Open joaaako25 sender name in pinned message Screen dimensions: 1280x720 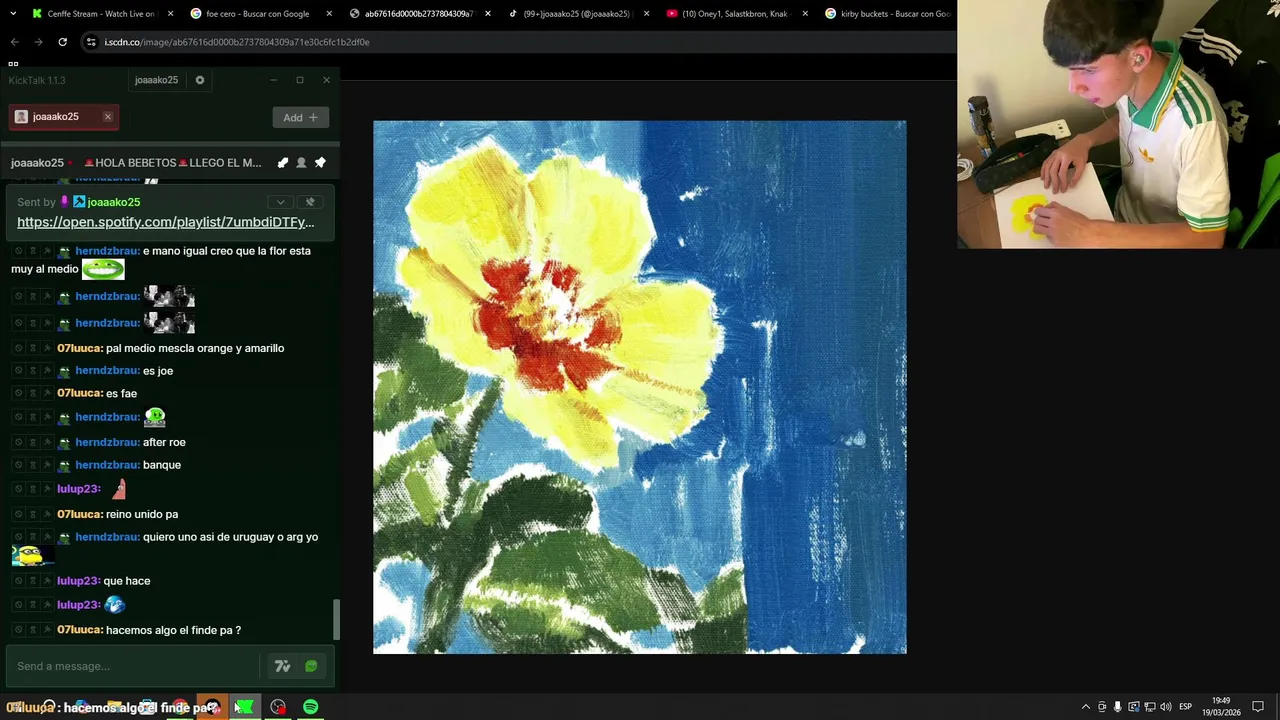114,202
